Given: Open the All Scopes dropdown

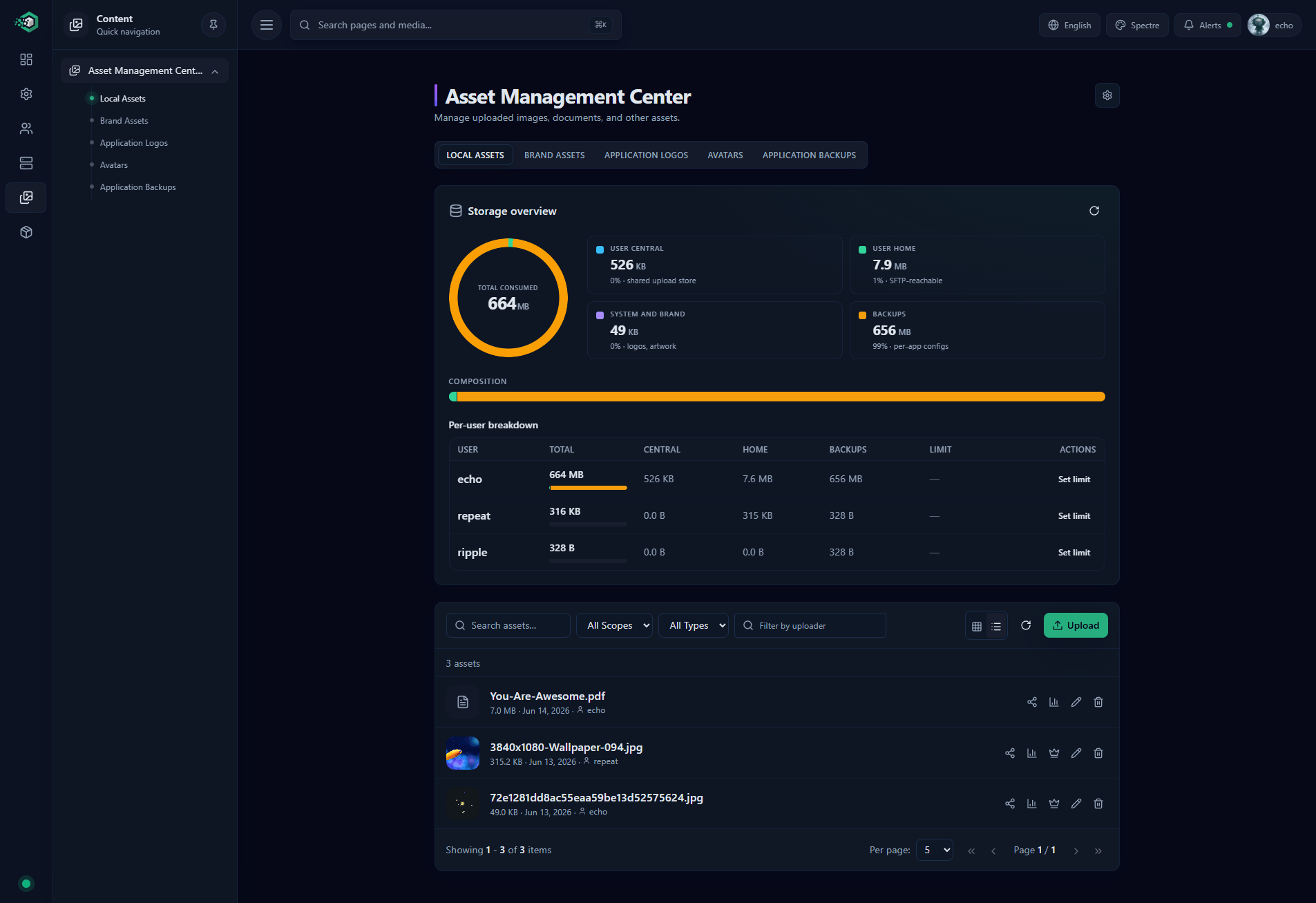Looking at the screenshot, I should pyautogui.click(x=614, y=625).
